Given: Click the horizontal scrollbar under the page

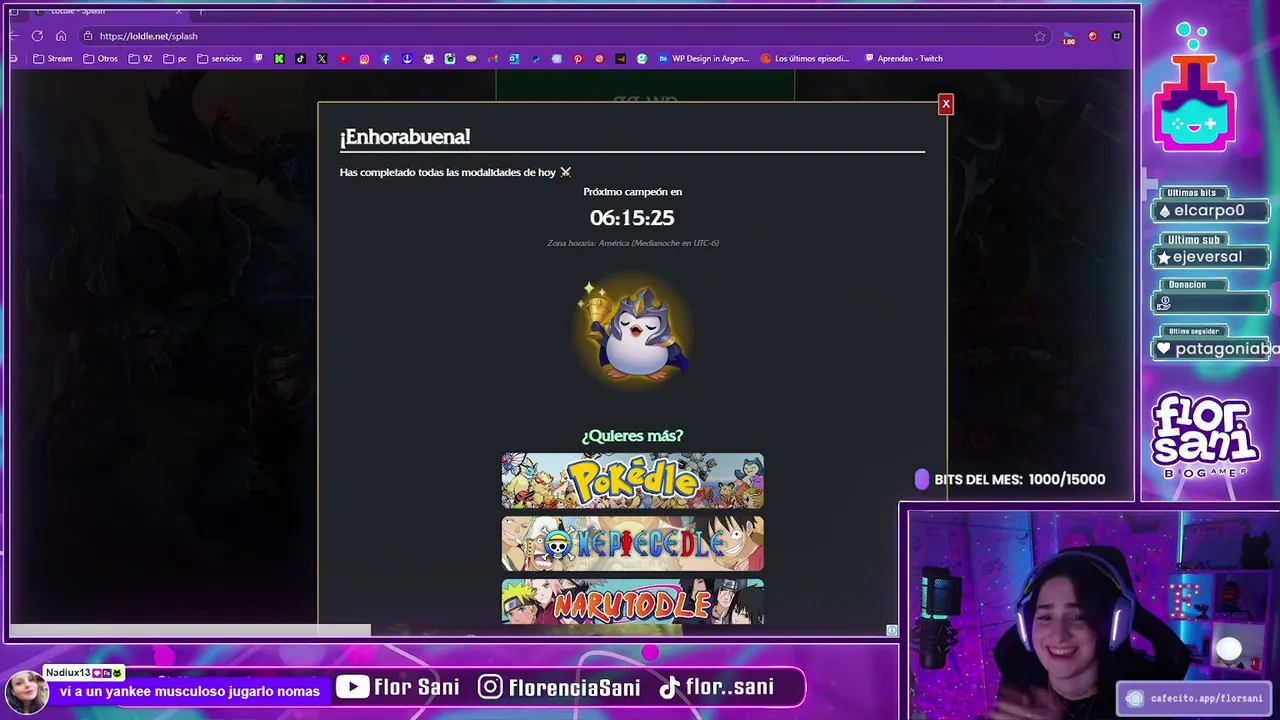Looking at the screenshot, I should (190, 630).
